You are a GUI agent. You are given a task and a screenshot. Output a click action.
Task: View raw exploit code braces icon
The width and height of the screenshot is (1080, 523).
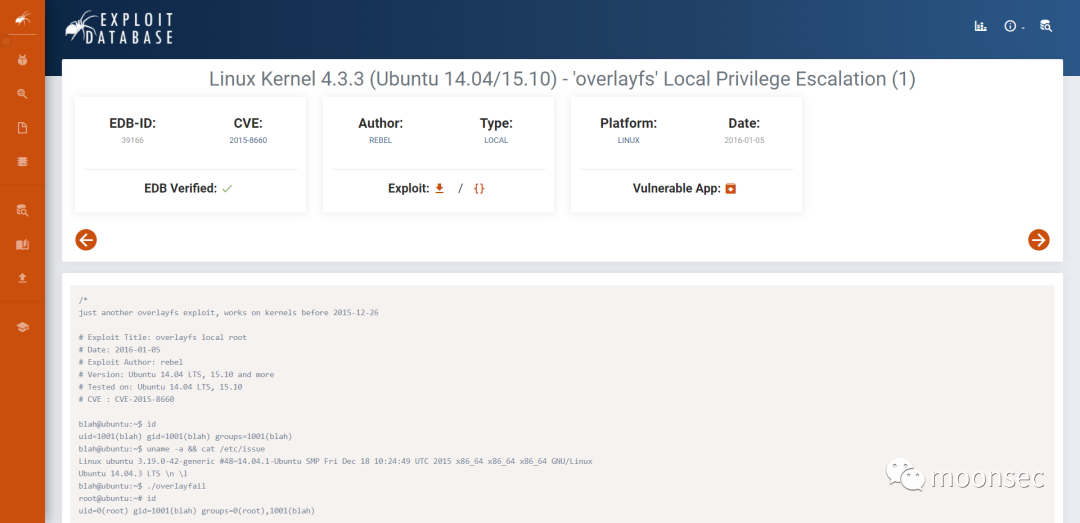(479, 188)
